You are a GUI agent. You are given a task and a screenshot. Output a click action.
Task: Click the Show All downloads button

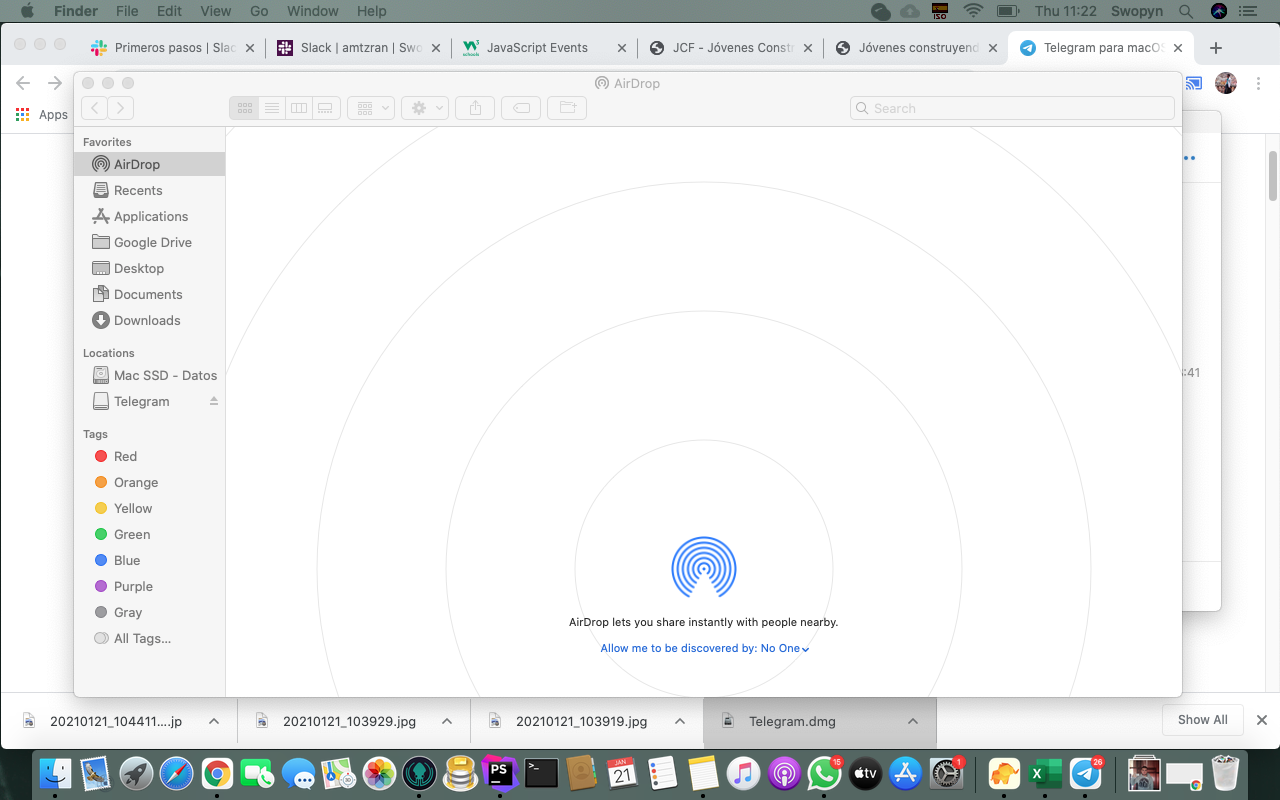click(x=1202, y=720)
